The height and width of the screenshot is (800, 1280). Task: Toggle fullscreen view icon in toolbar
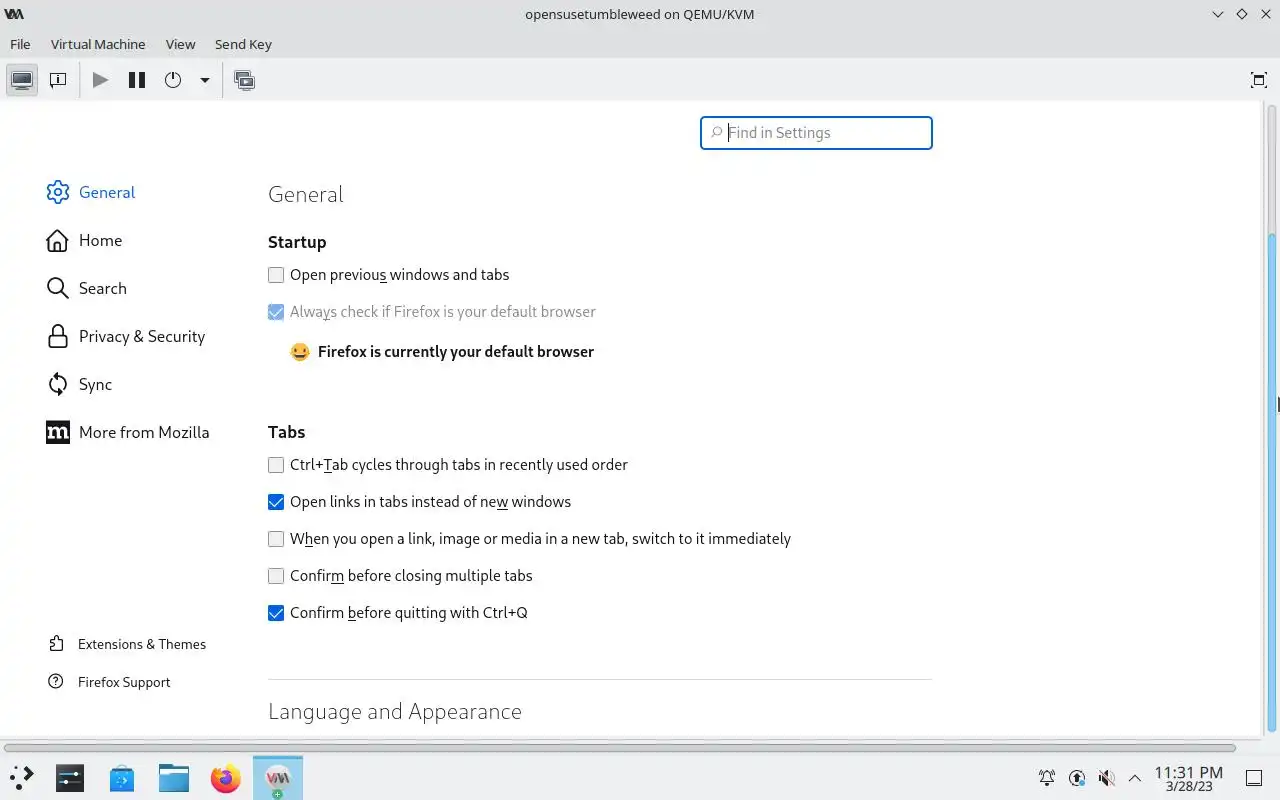tap(1259, 80)
